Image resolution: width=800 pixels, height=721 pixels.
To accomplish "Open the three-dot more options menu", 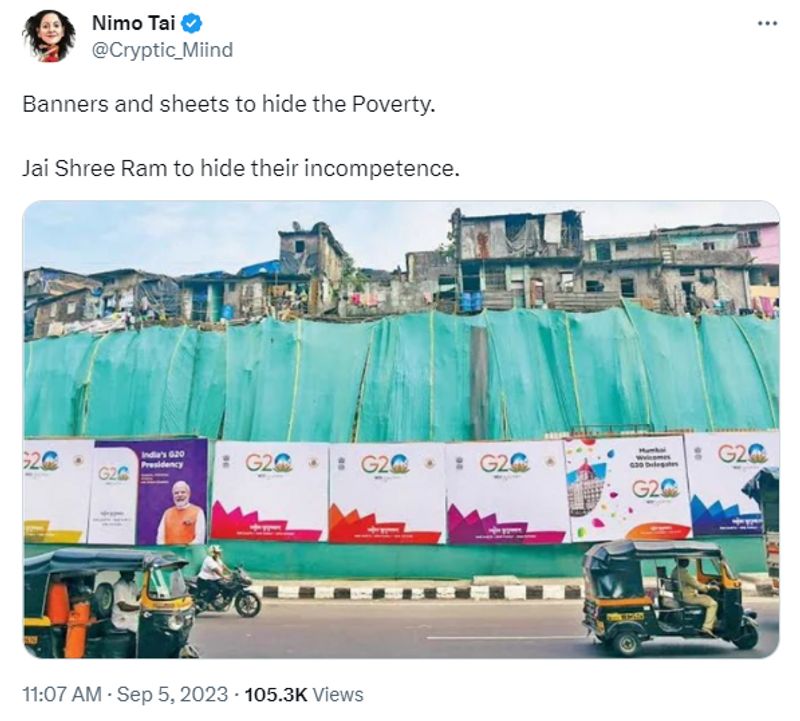I will tap(767, 24).
